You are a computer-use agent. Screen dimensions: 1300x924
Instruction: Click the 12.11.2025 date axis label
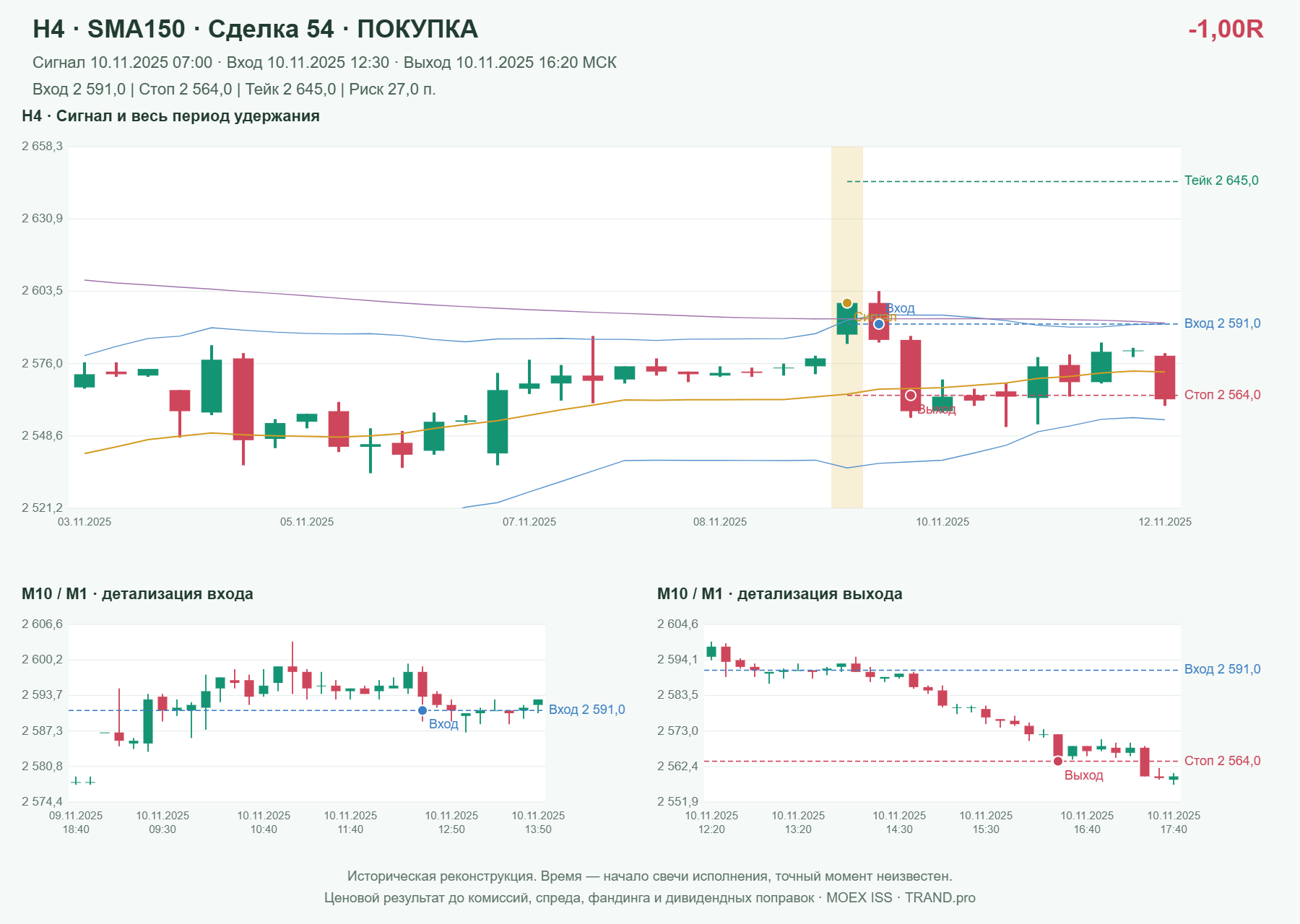click(x=1165, y=522)
